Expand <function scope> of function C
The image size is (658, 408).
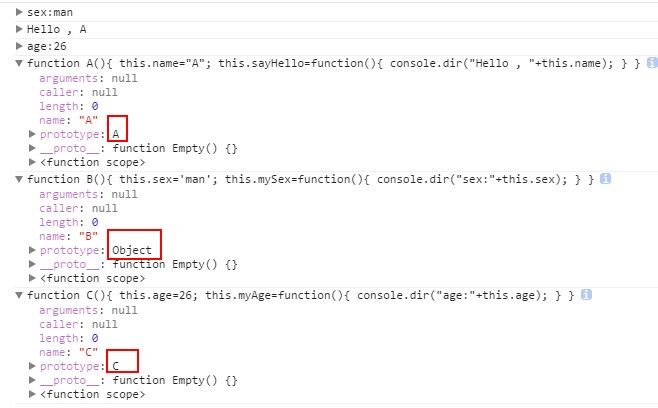(32, 393)
